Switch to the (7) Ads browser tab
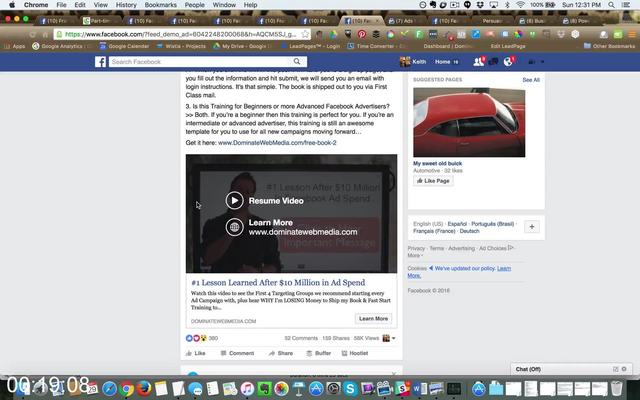Viewport: 640px width, 400px height. tap(404, 20)
